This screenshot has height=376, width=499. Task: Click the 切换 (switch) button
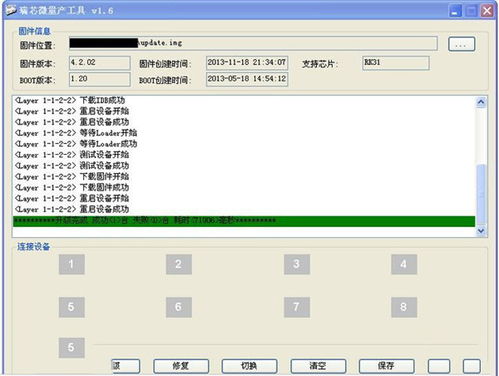click(249, 366)
